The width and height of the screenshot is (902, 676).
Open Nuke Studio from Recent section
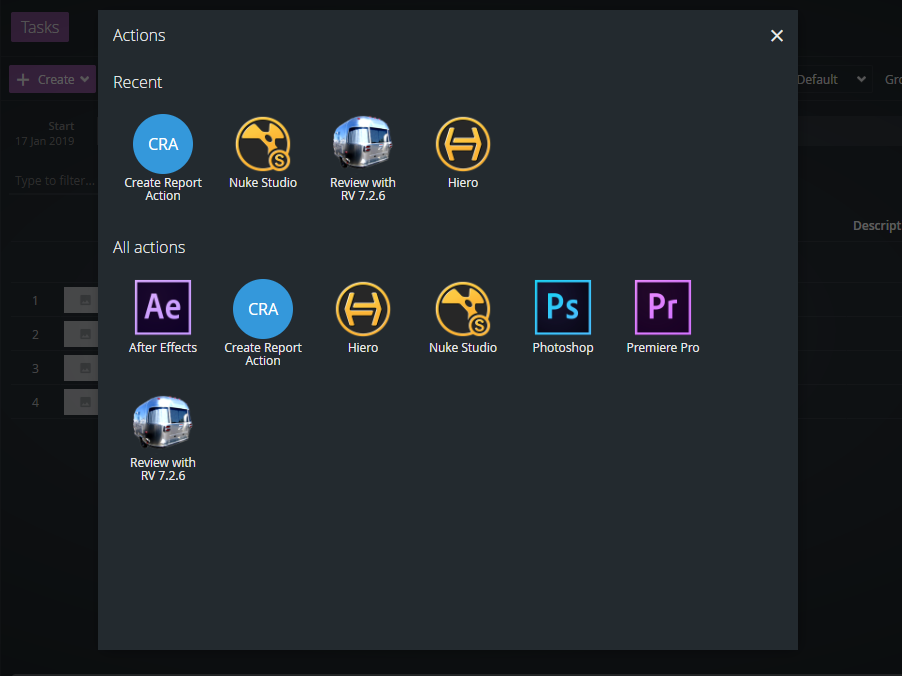(x=263, y=152)
